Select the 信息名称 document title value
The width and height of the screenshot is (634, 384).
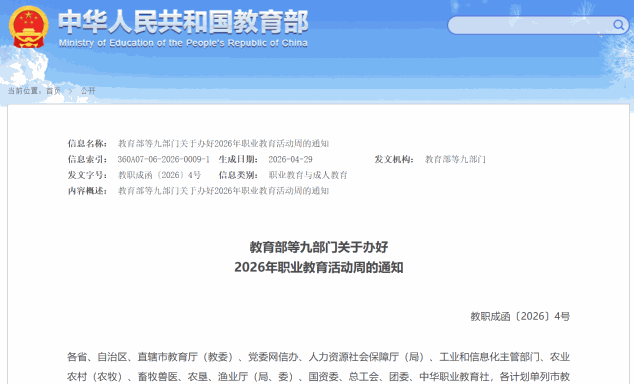[x=223, y=143]
